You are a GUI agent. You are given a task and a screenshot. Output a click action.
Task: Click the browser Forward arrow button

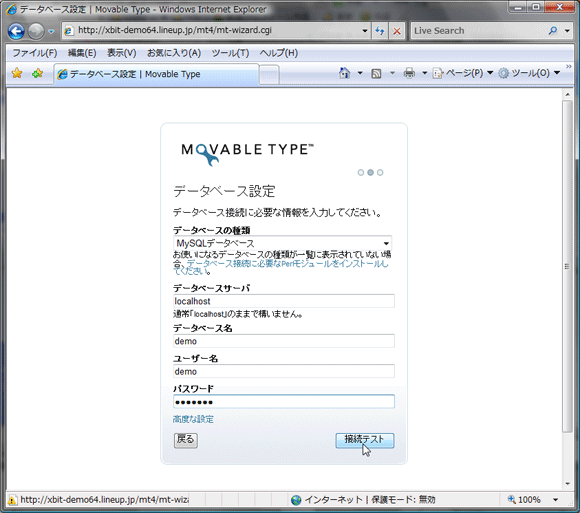[x=36, y=31]
